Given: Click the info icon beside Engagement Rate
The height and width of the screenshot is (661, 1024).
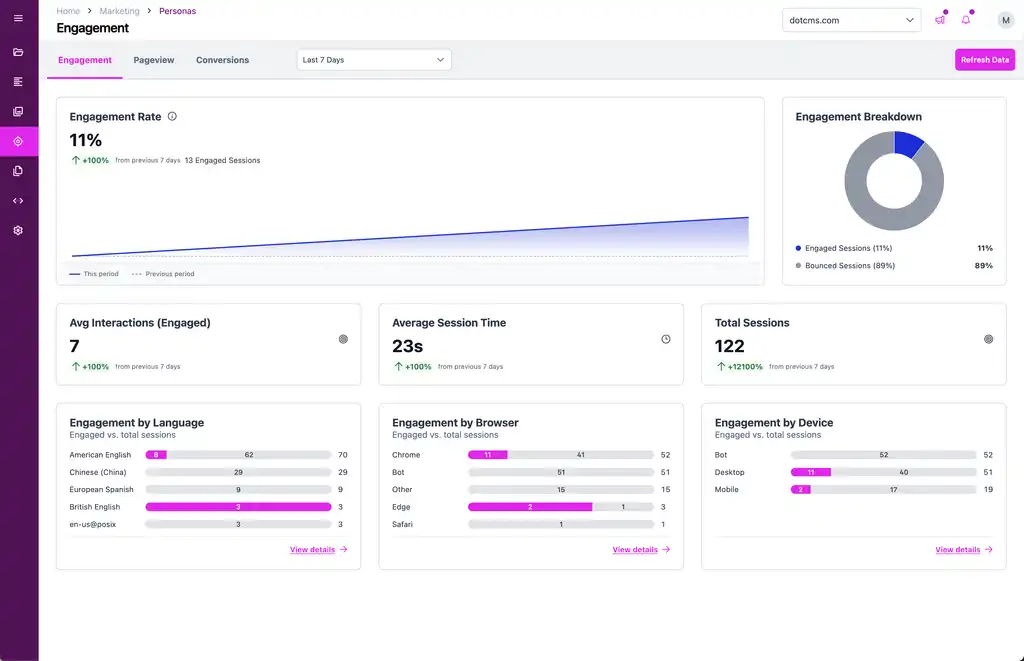Looking at the screenshot, I should 172,116.
